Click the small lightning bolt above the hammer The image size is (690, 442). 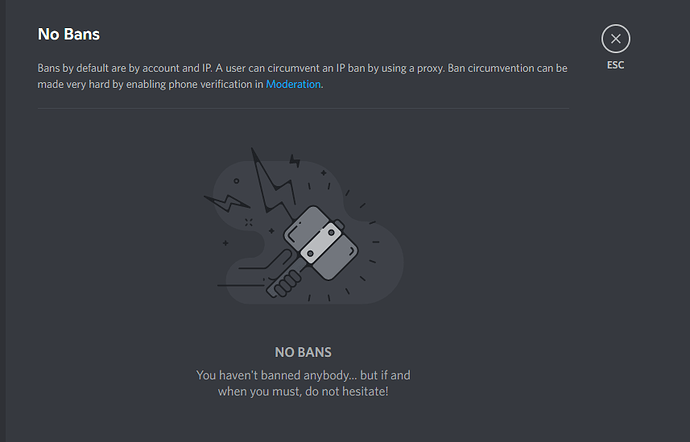(x=295, y=161)
